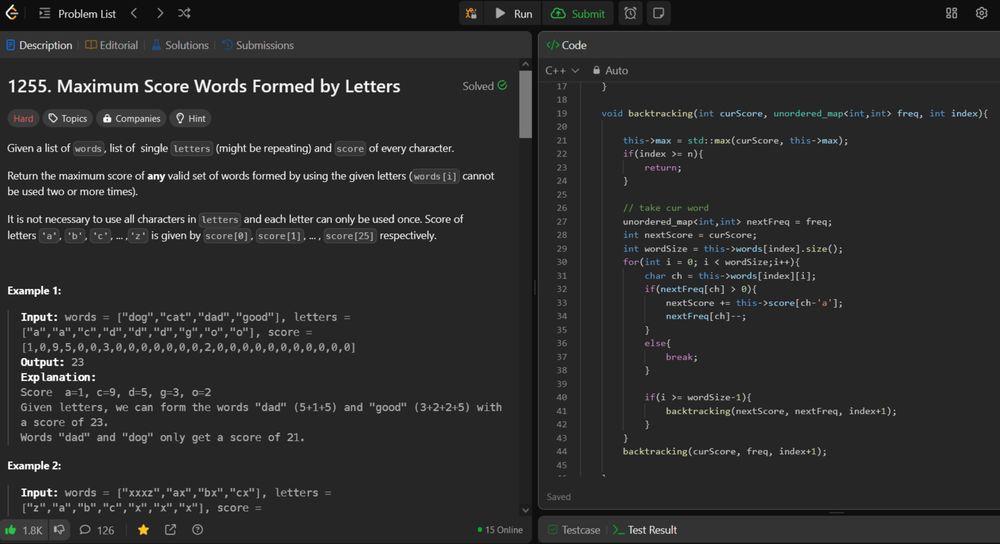The width and height of the screenshot is (1000, 544).
Task: Click the description scroll up arrow
Action: [526, 64]
